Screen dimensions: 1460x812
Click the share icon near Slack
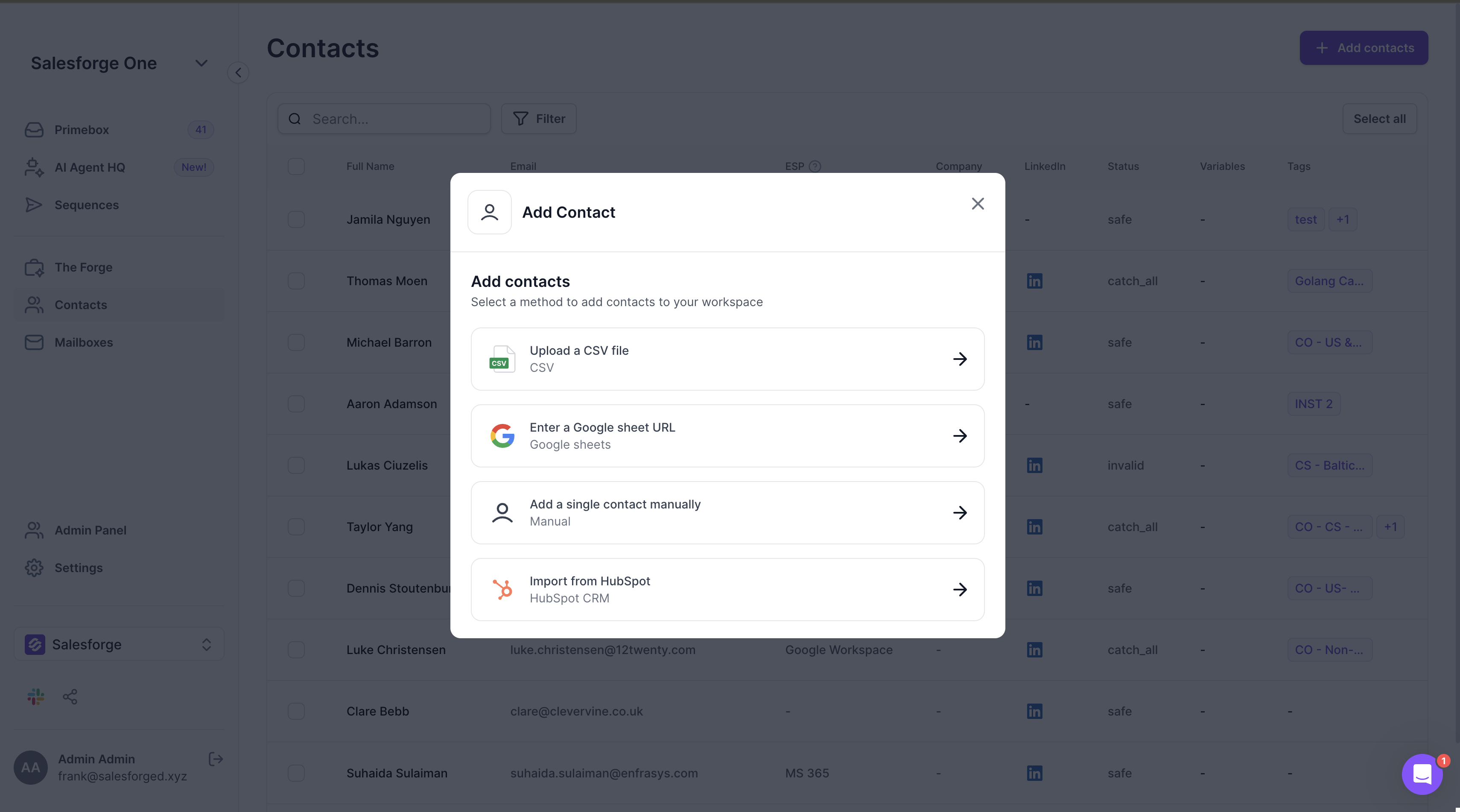coord(70,696)
